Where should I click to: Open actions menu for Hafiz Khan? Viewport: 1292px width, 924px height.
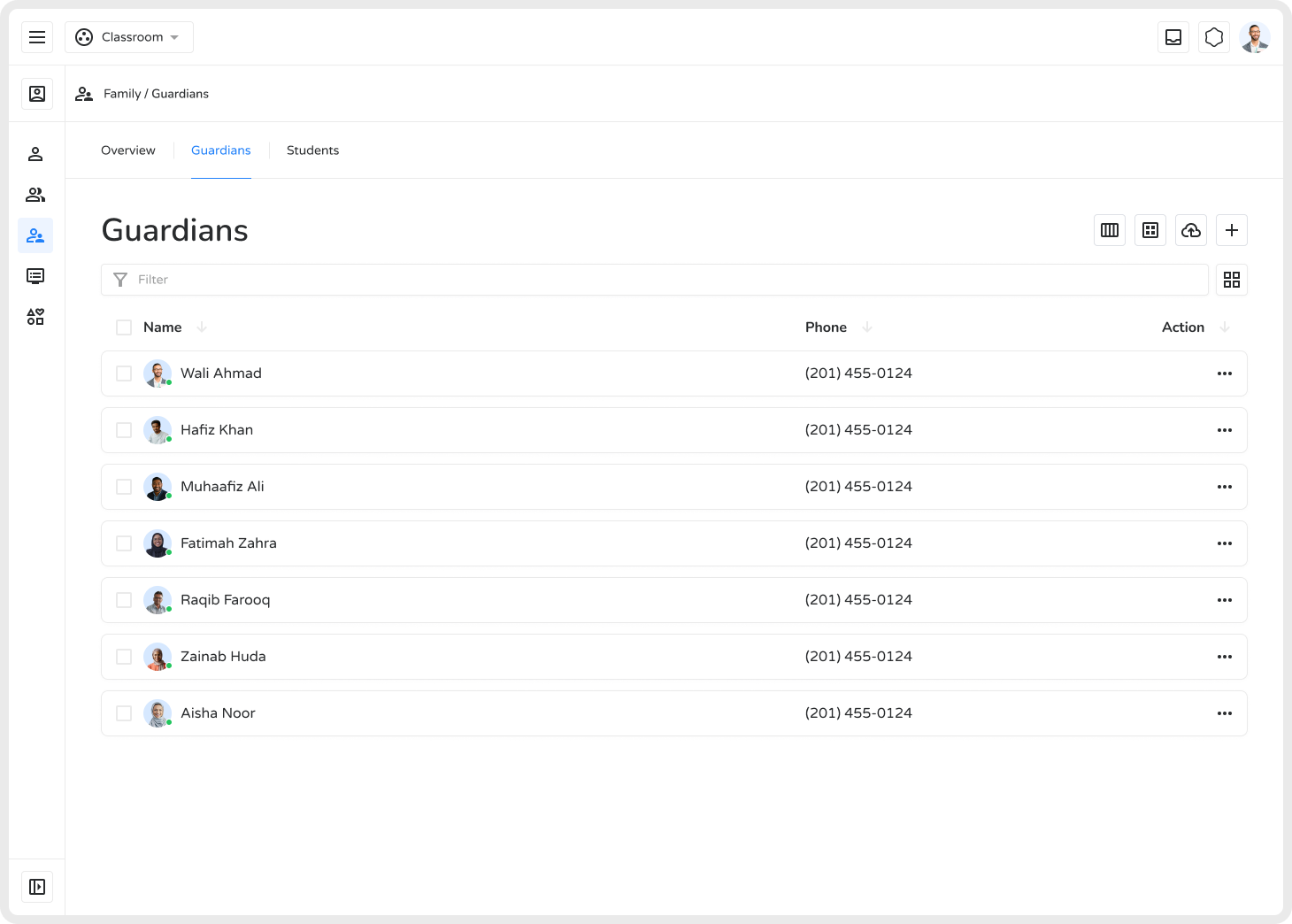(x=1225, y=430)
